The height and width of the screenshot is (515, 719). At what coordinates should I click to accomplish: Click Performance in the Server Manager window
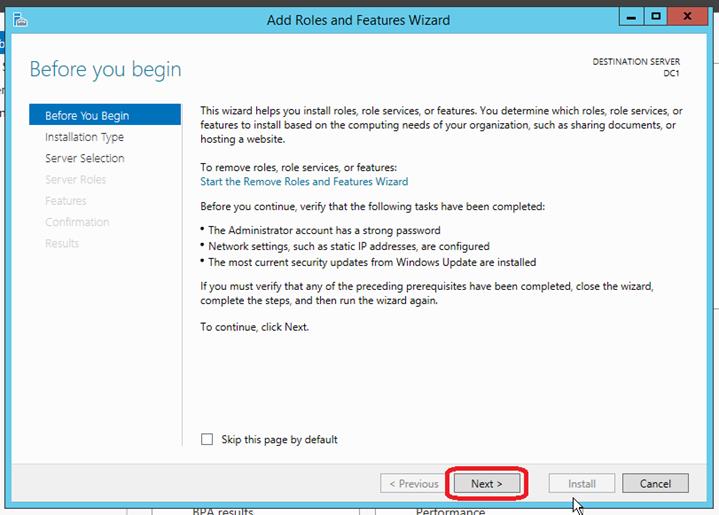tap(450, 511)
